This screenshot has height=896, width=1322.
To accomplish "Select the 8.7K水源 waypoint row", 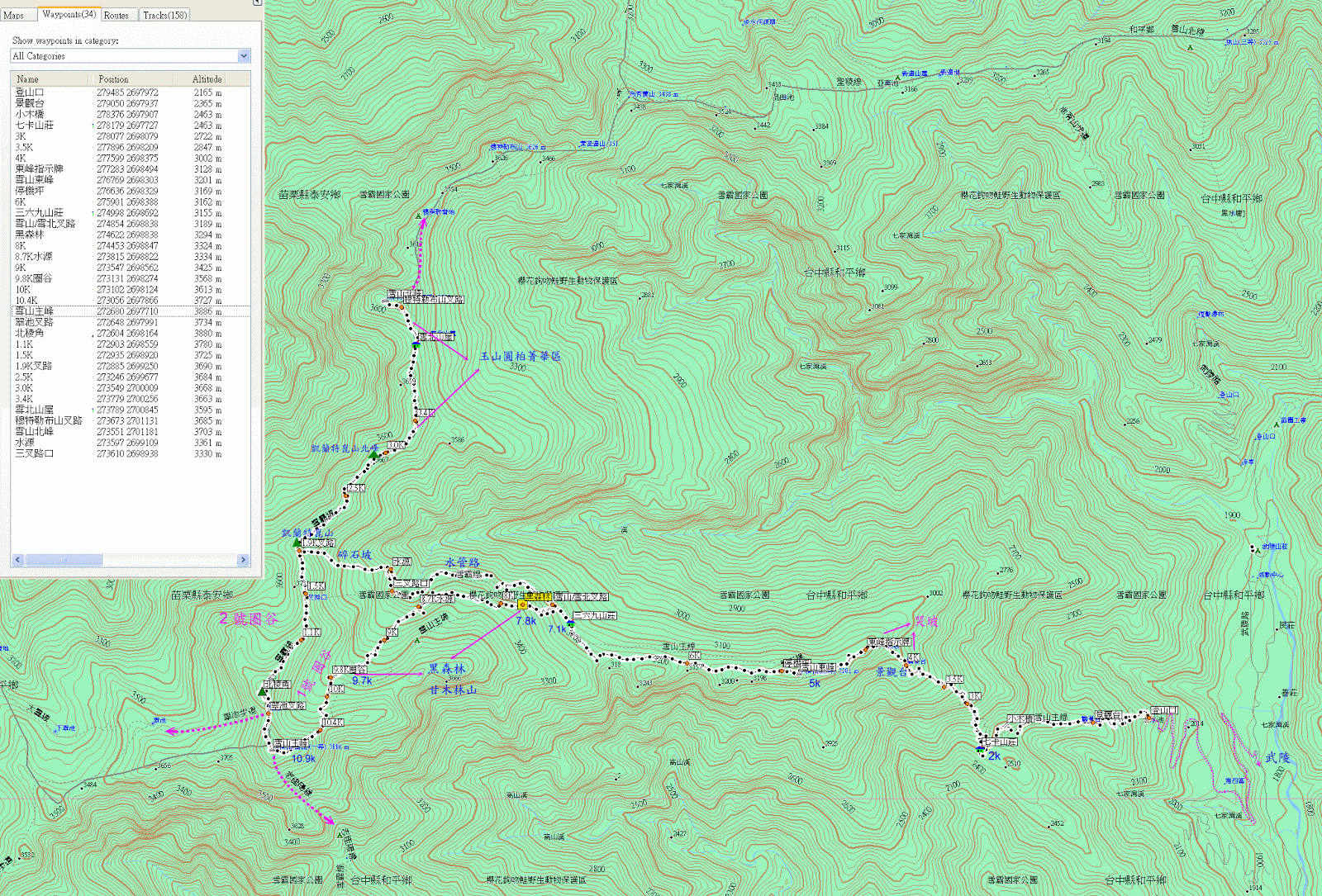I will 131,257.
